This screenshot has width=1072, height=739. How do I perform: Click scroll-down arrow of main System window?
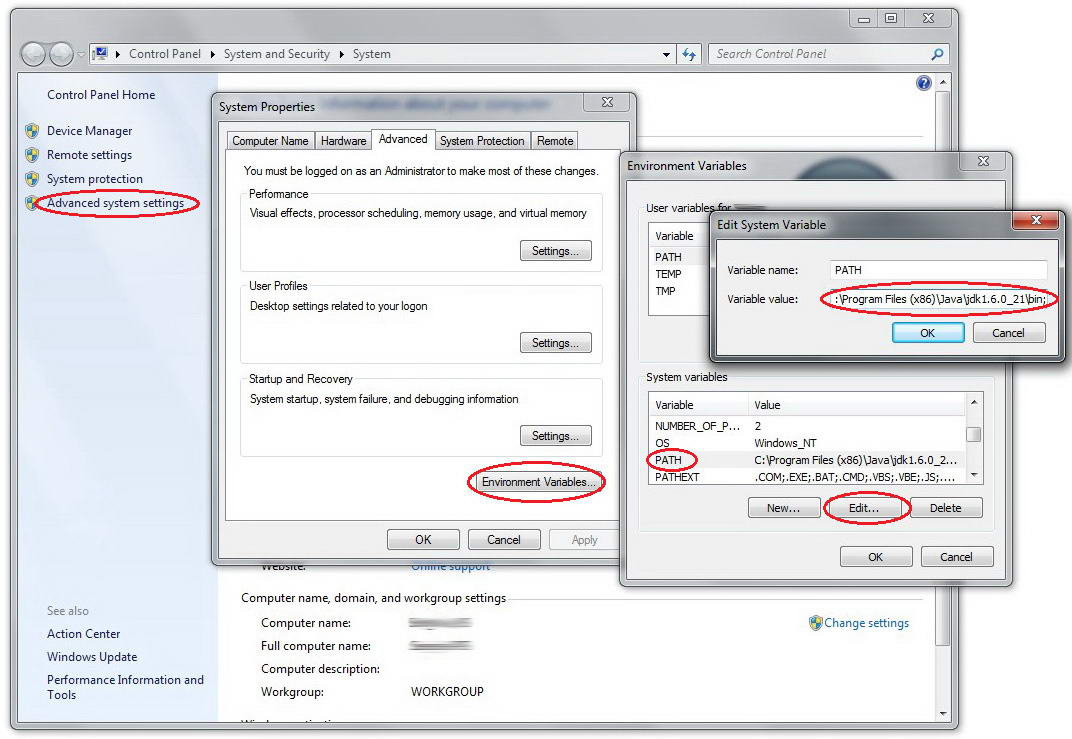coord(943,714)
